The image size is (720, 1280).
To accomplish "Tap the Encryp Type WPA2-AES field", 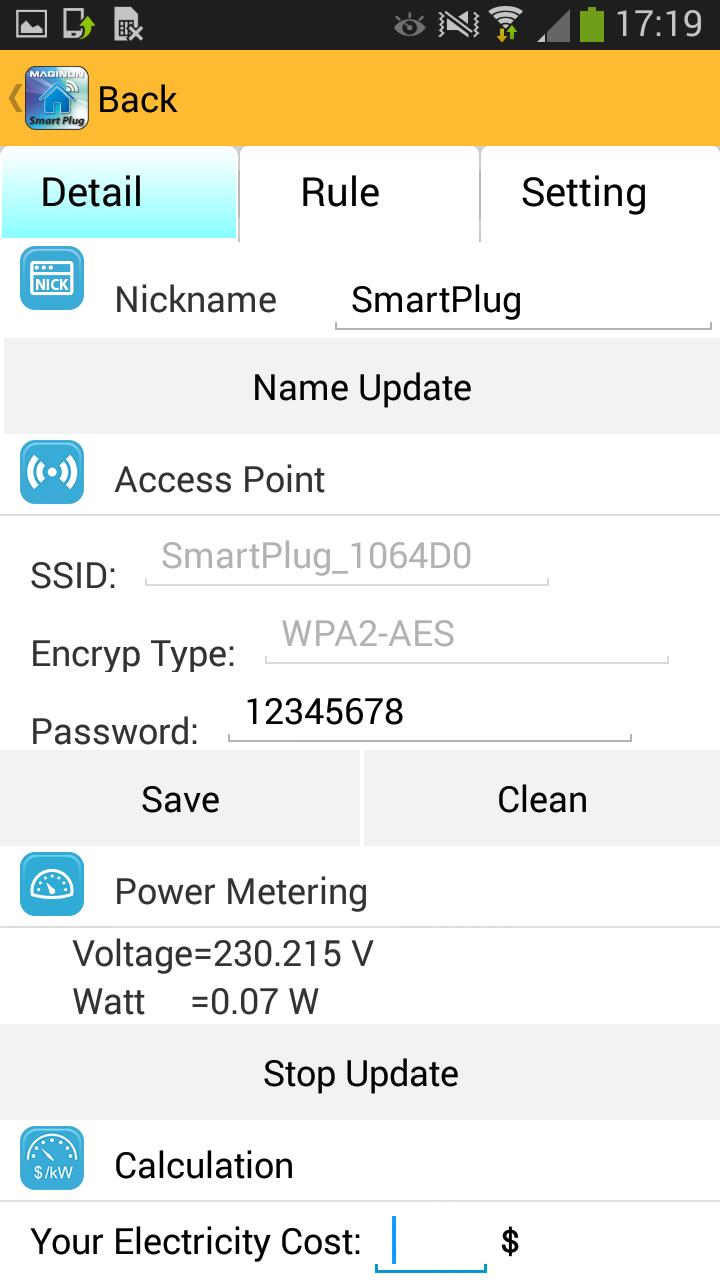I will tap(466, 635).
